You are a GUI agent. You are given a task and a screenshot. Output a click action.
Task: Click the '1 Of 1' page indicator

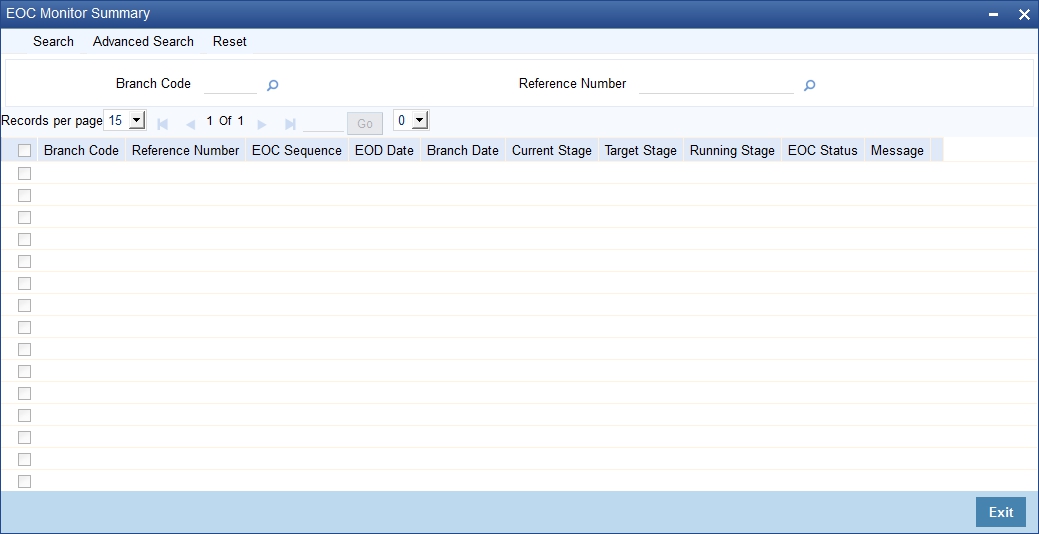pos(225,121)
